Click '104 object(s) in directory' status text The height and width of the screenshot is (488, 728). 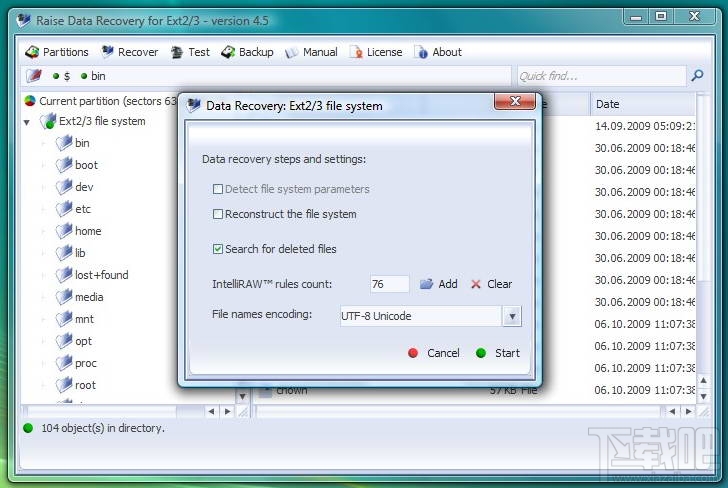tap(103, 428)
